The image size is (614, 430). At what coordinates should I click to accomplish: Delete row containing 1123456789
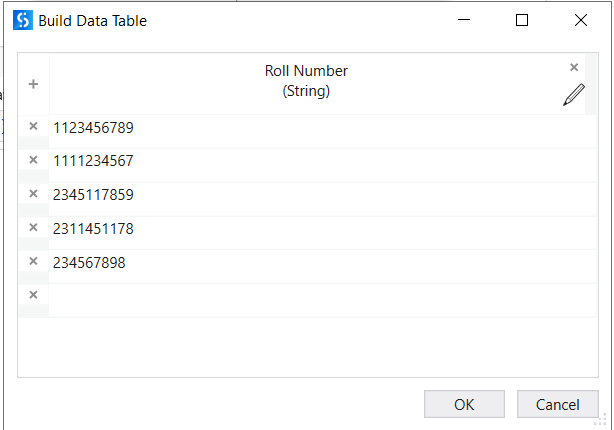(33, 127)
